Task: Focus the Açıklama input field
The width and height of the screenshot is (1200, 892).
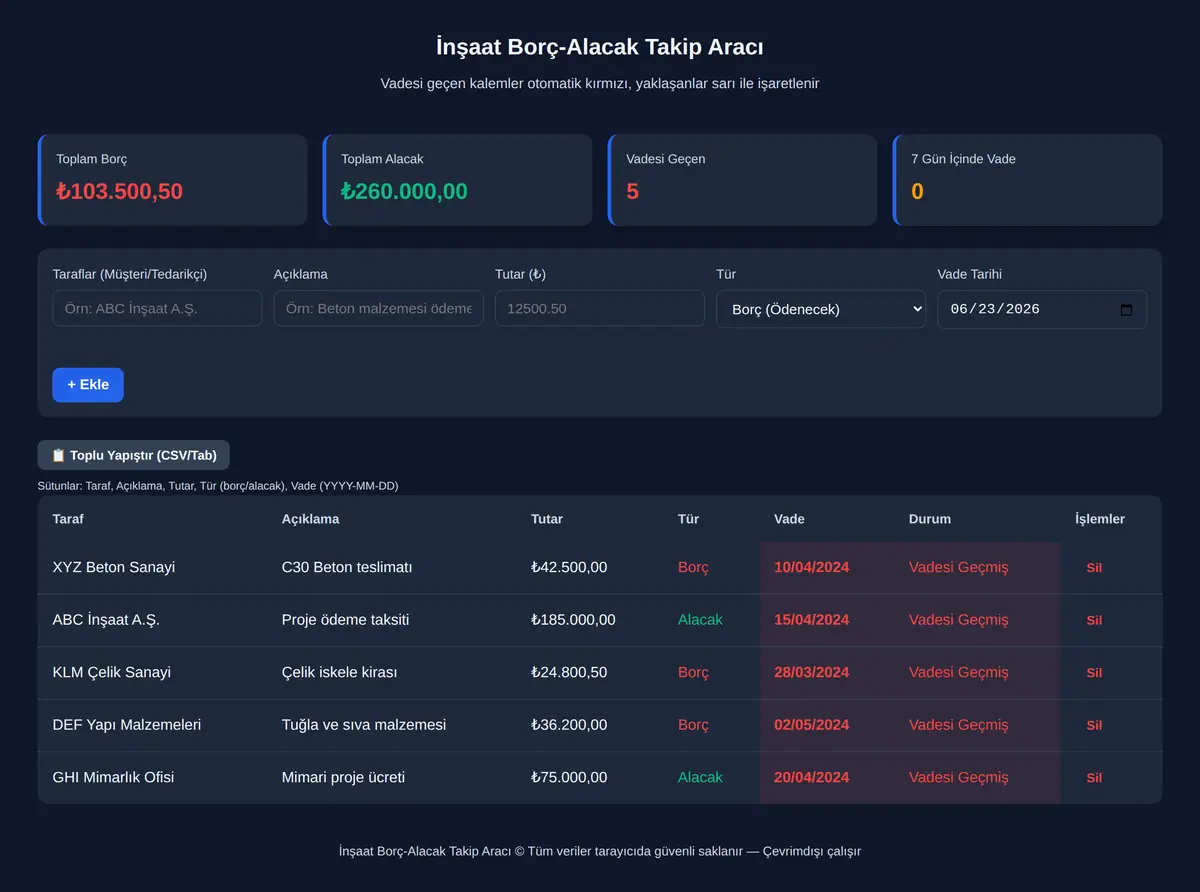Action: (x=379, y=308)
